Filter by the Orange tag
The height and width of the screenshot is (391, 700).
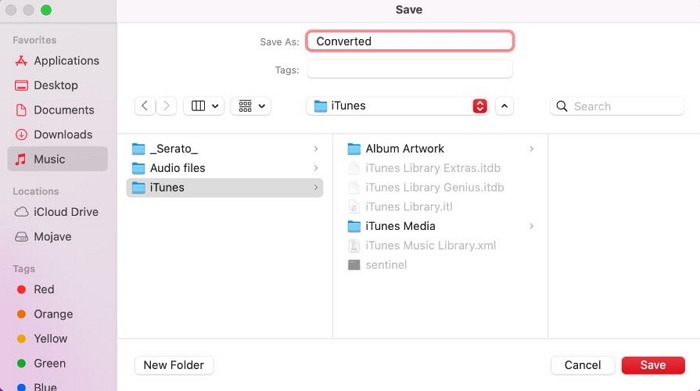[x=57, y=314]
